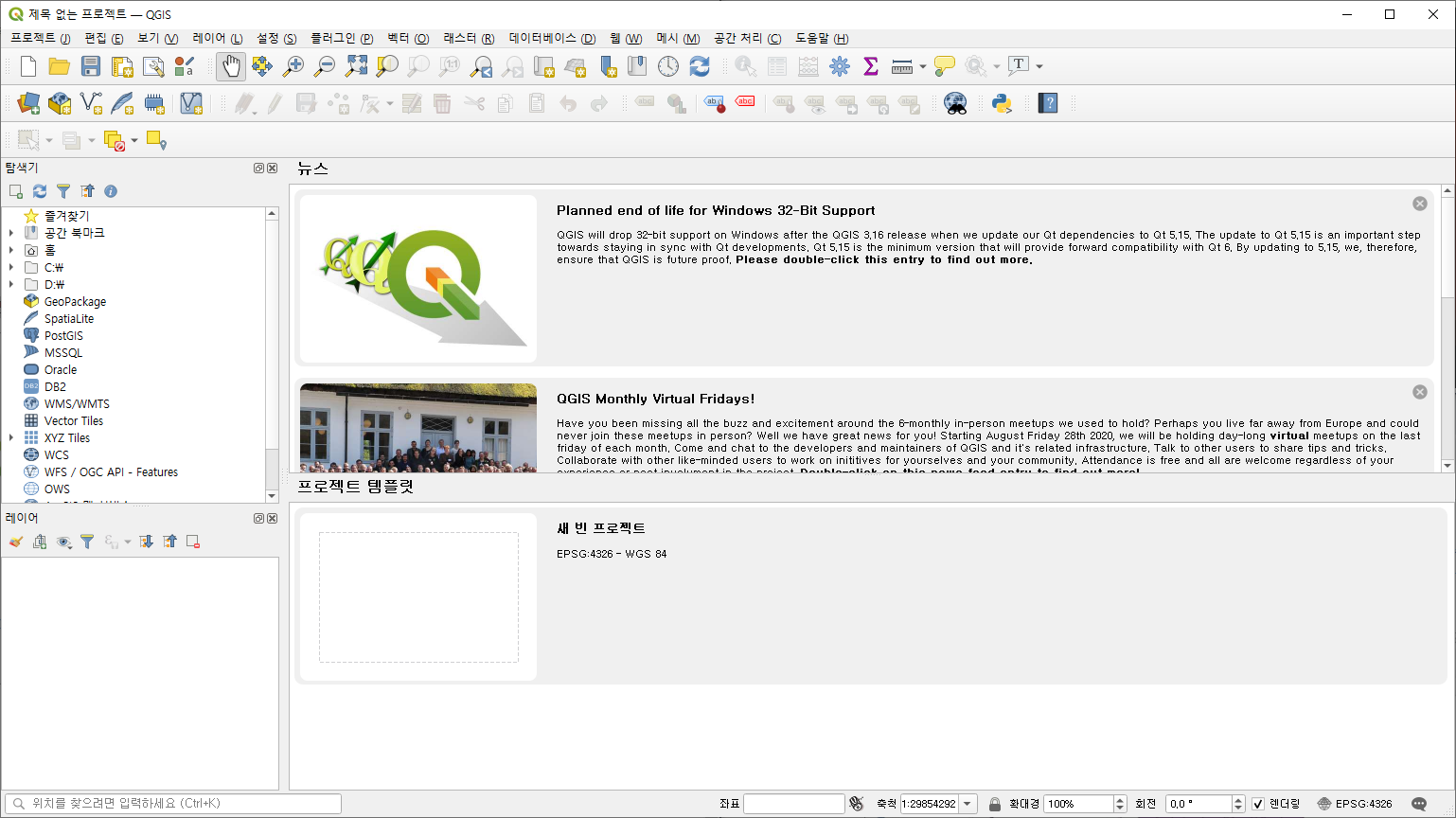Increase the magnifier (확대경) value stepper
Viewport: 1456px width, 818px height.
(1120, 800)
